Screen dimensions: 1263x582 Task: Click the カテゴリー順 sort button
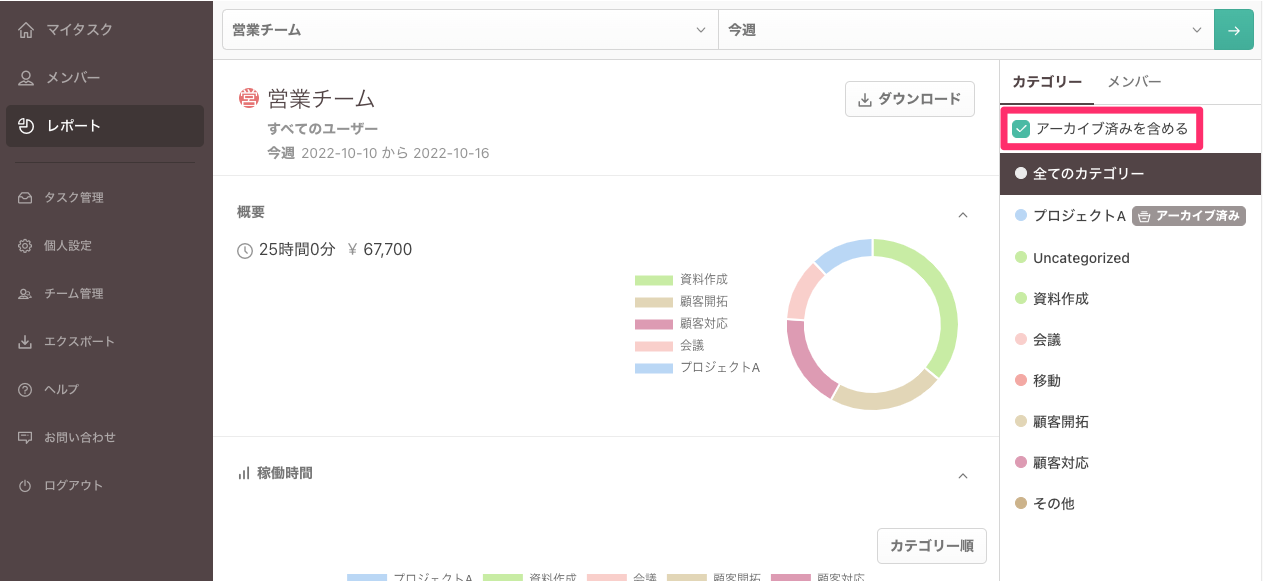tap(931, 545)
